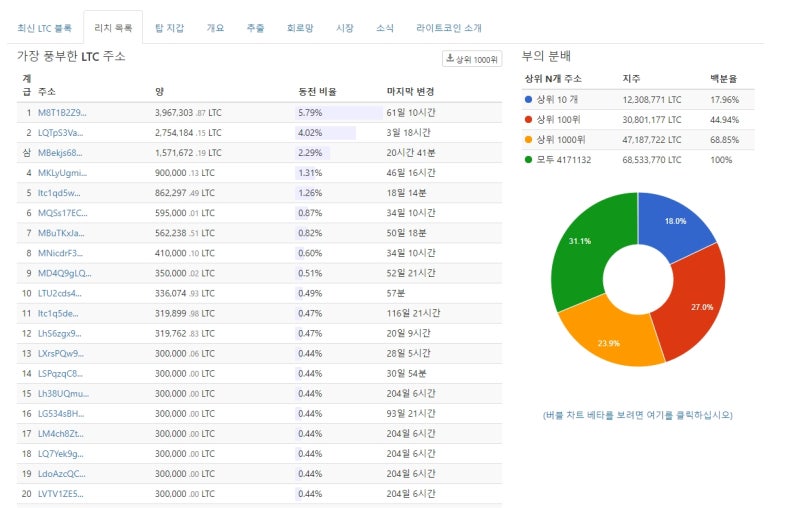The width and height of the screenshot is (800, 508).
Task: Click the 동전 비율 column header
Action: tap(317, 92)
